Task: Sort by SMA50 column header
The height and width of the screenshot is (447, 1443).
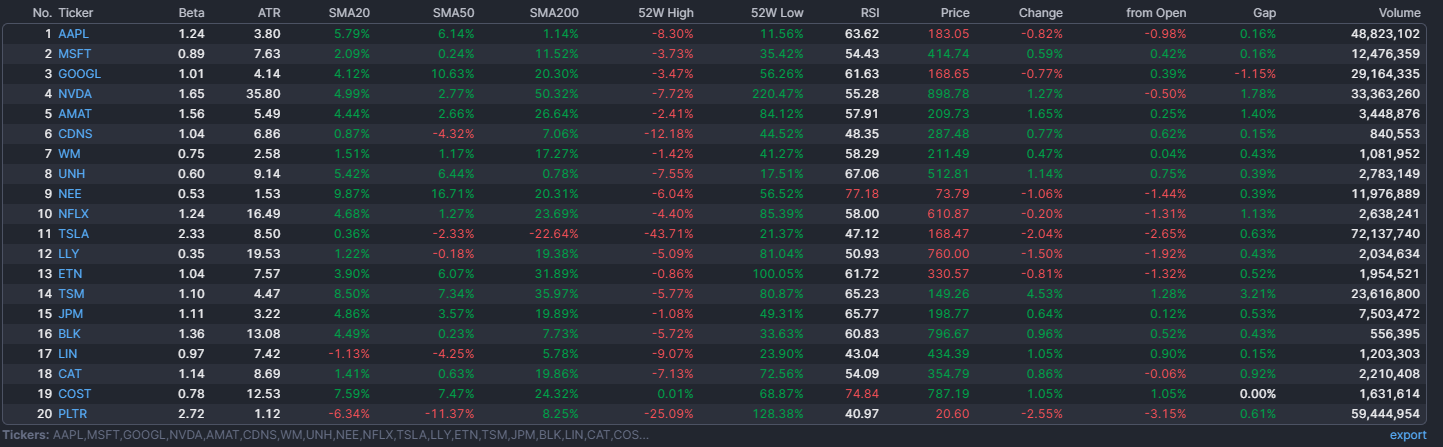Action: click(453, 13)
